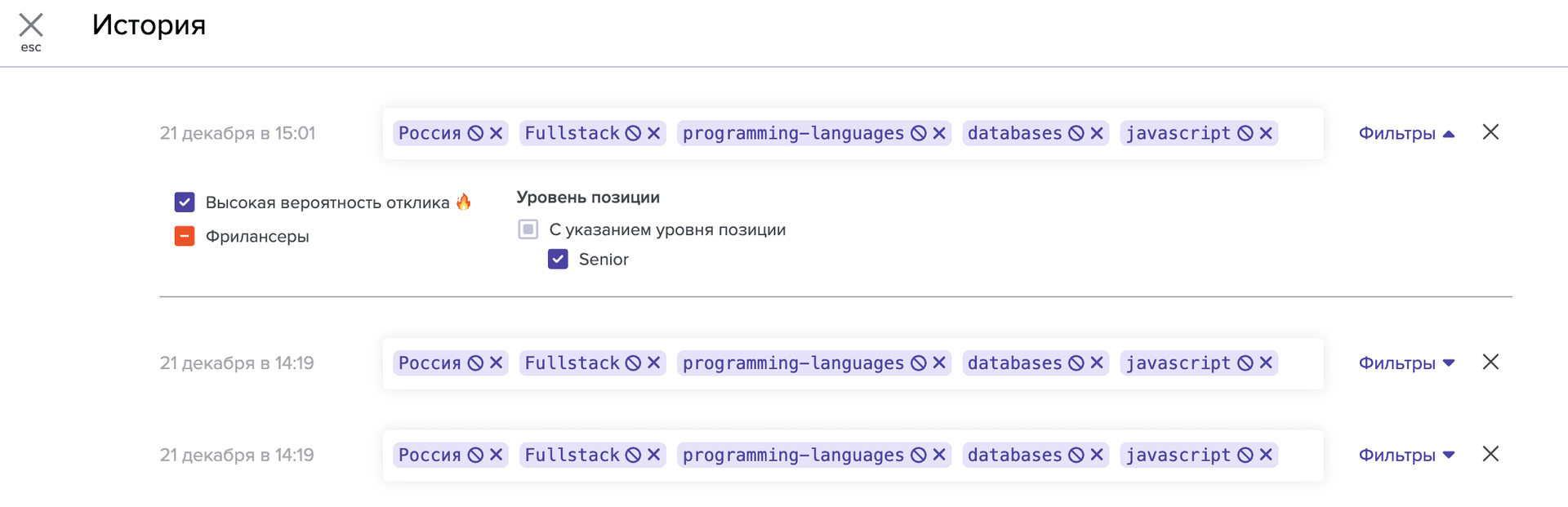Delete the 15:01 history entry
The image size is (1568, 507).
tap(1490, 132)
